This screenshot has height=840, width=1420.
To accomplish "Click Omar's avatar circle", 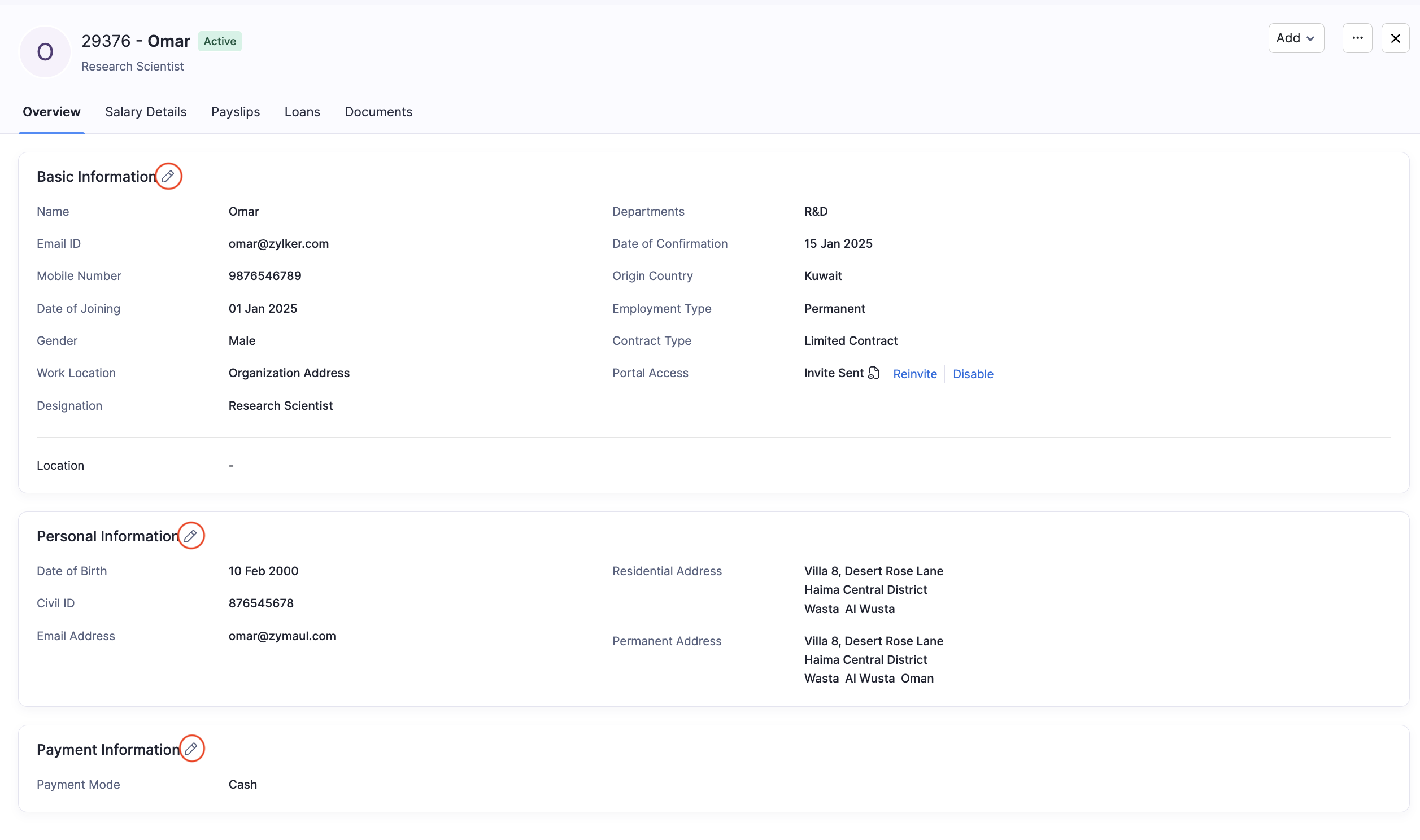I will (45, 52).
